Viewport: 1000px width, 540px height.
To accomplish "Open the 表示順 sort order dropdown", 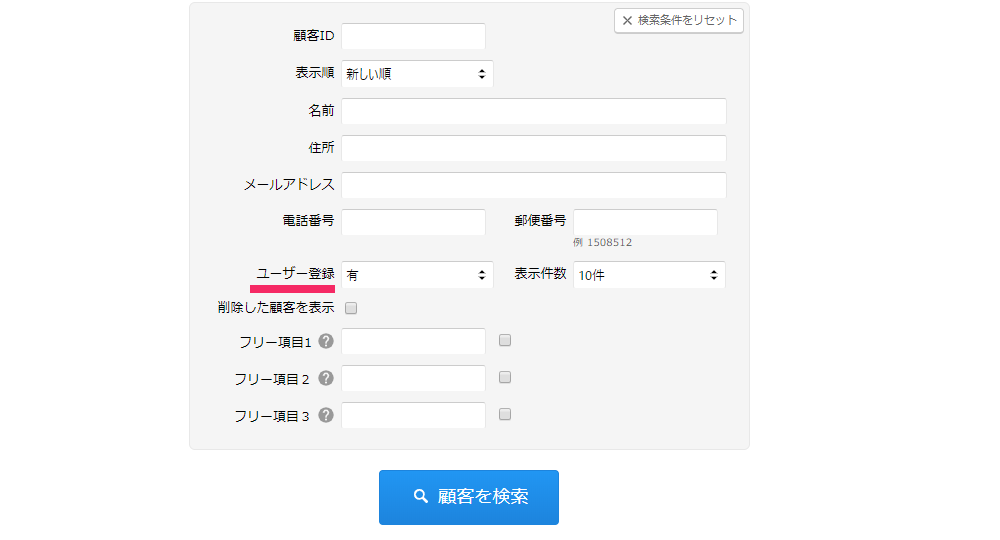I will tap(417, 74).
